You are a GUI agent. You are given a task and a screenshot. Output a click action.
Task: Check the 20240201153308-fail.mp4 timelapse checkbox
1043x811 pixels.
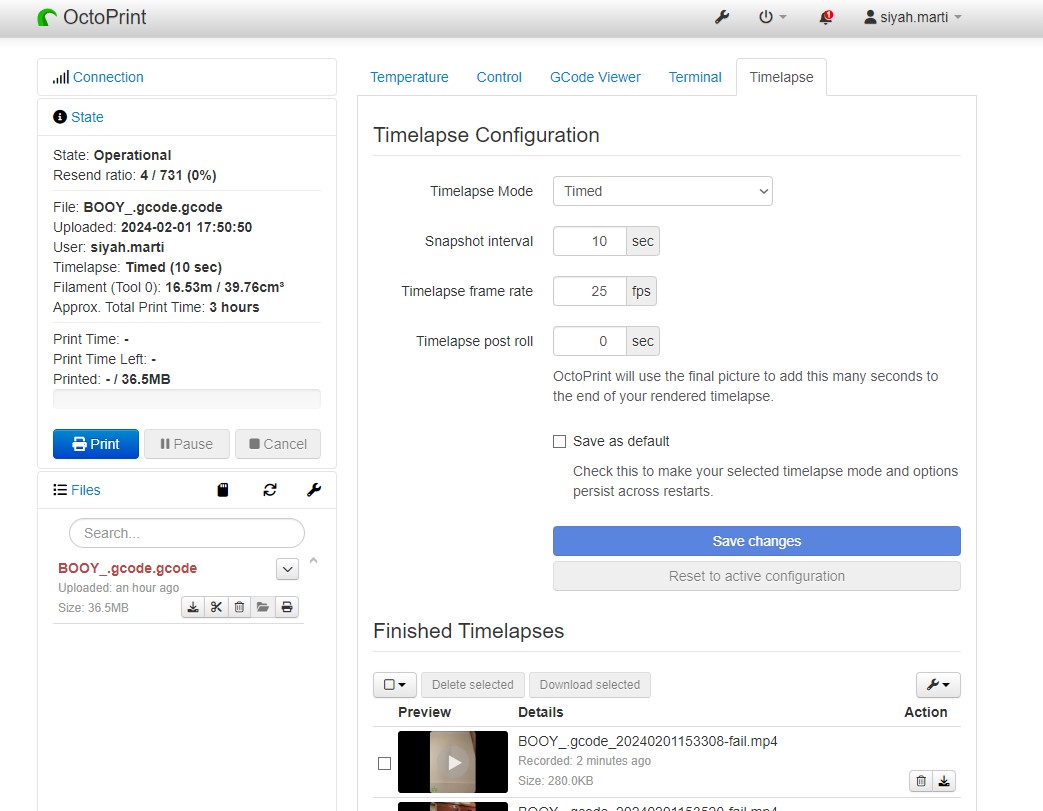point(384,764)
